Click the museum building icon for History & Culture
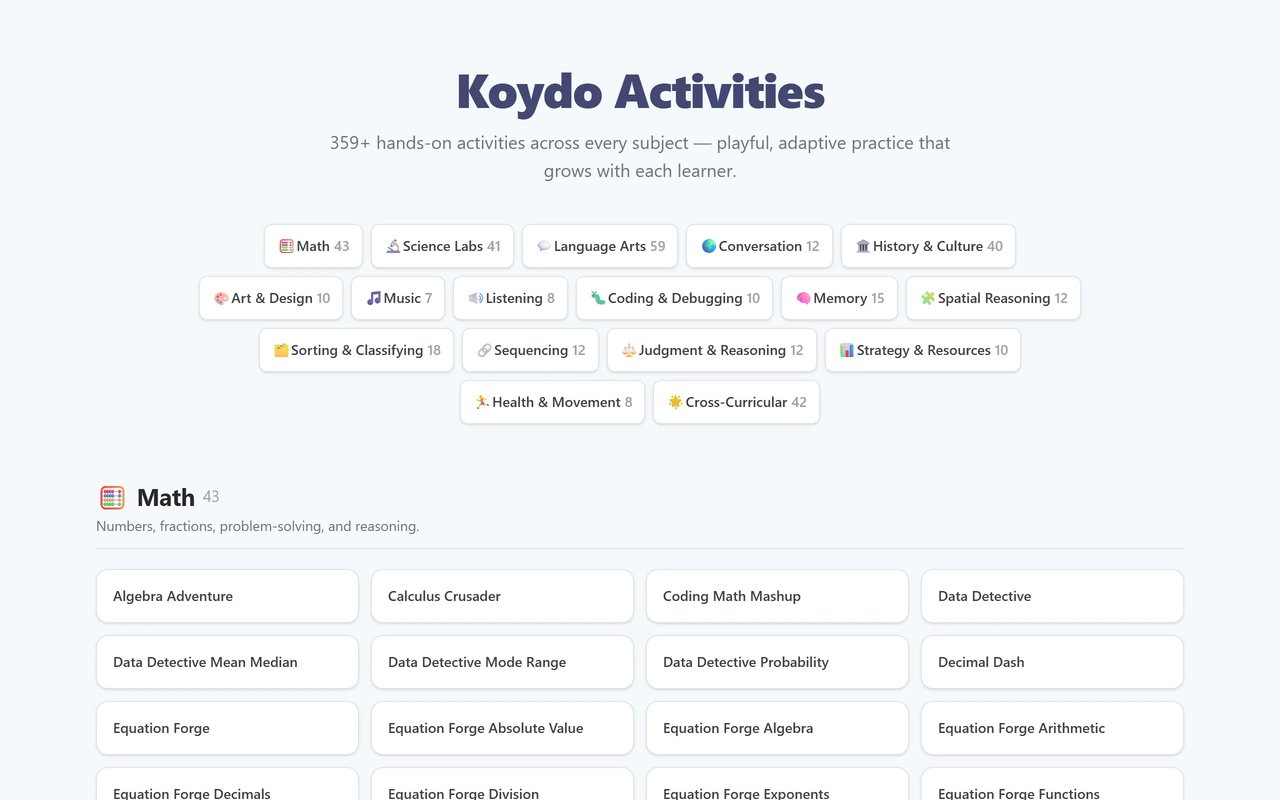This screenshot has height=800, width=1280. tap(863, 246)
